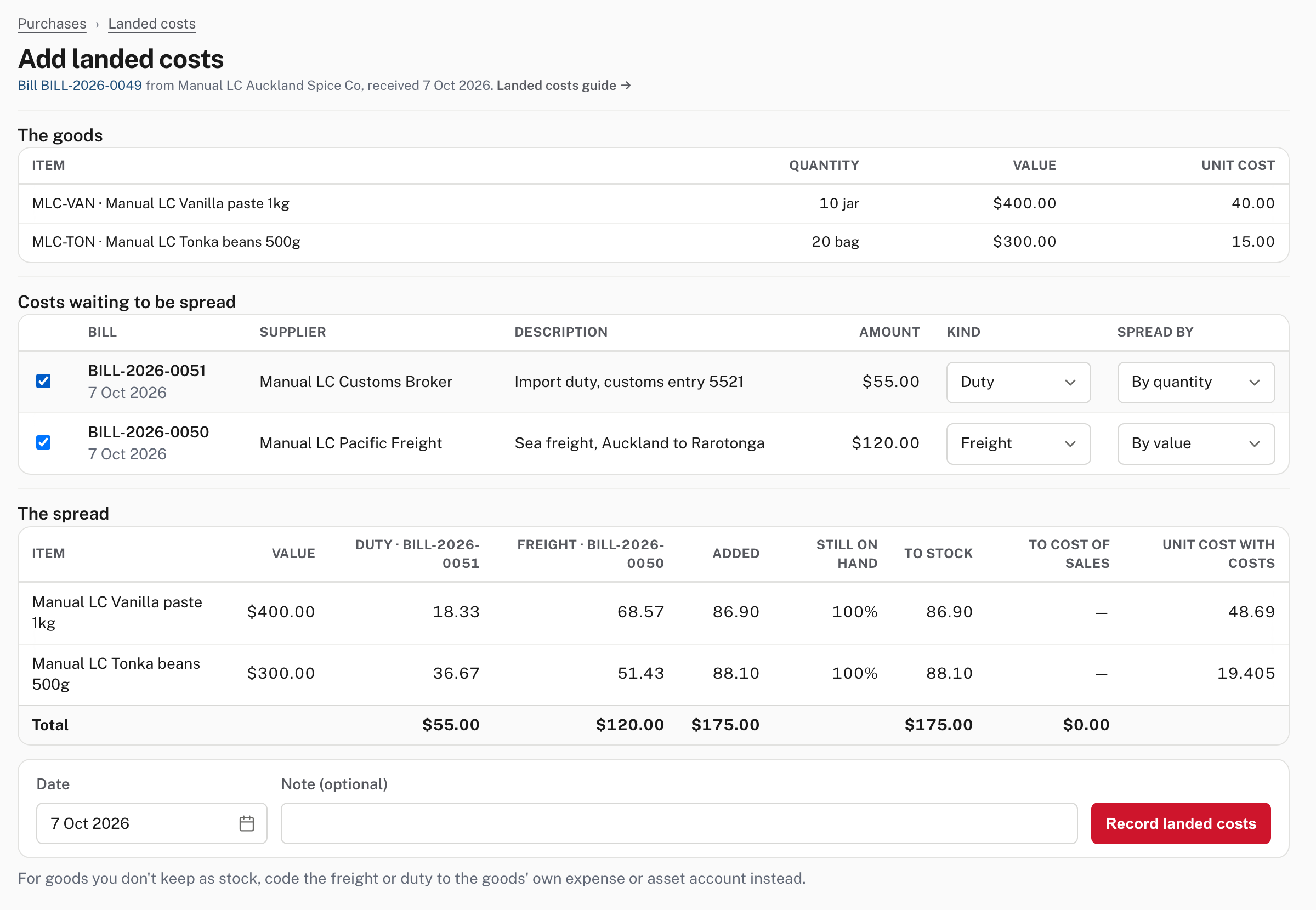Click into the Note (optional) field
This screenshot has width=1316, height=910.
[679, 823]
